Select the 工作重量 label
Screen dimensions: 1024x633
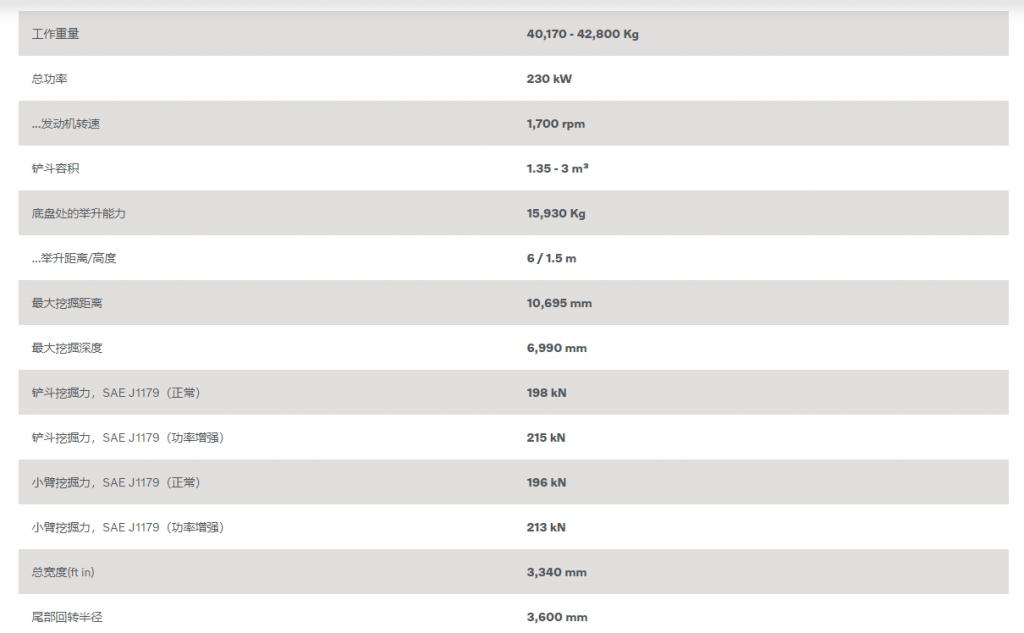tap(56, 34)
